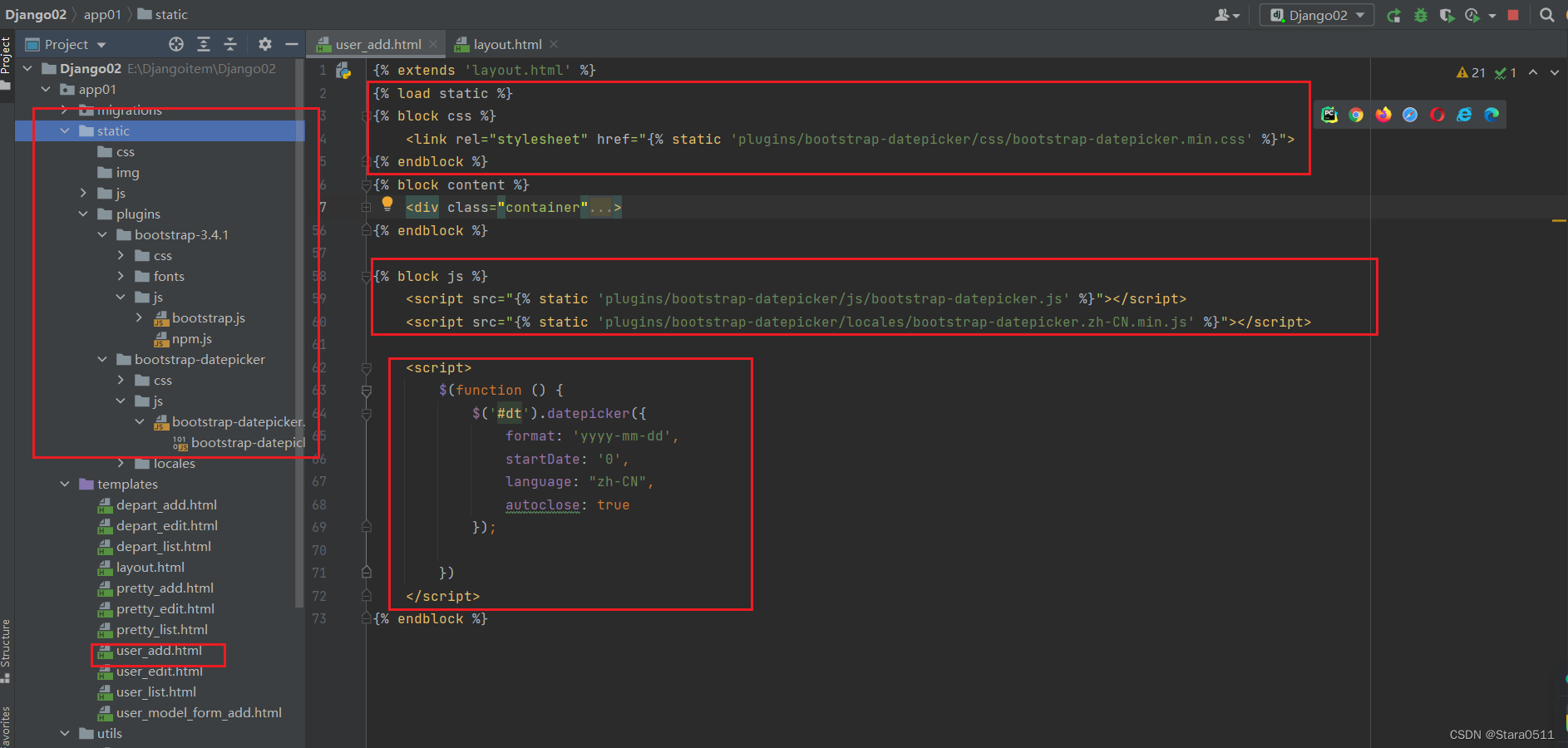Click the Expand All icon in Project panel
The width and height of the screenshot is (1568, 748).
click(x=204, y=44)
